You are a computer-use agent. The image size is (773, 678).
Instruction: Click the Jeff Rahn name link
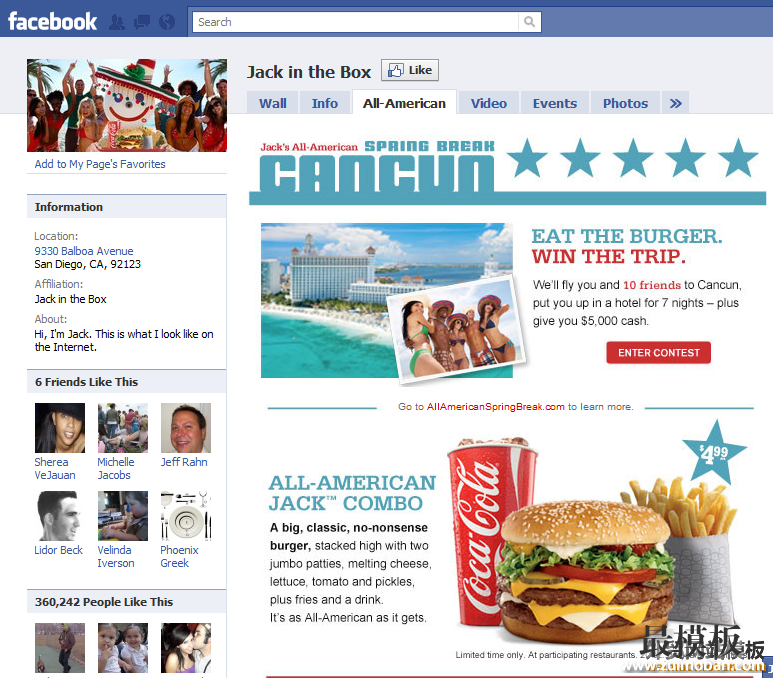click(184, 463)
